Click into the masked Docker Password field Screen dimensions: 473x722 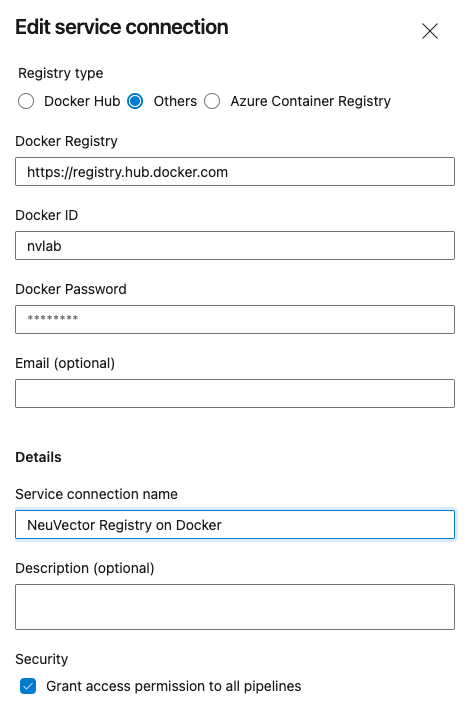pos(235,320)
